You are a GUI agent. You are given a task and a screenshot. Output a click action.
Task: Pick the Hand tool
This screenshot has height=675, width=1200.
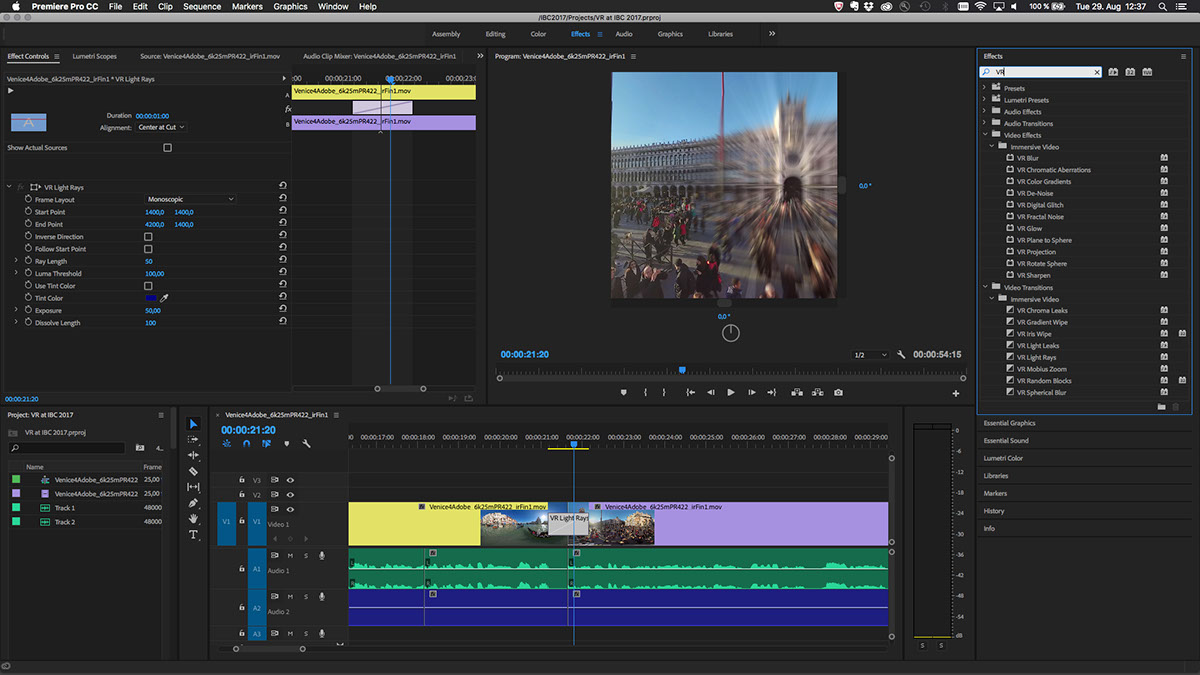point(193,519)
